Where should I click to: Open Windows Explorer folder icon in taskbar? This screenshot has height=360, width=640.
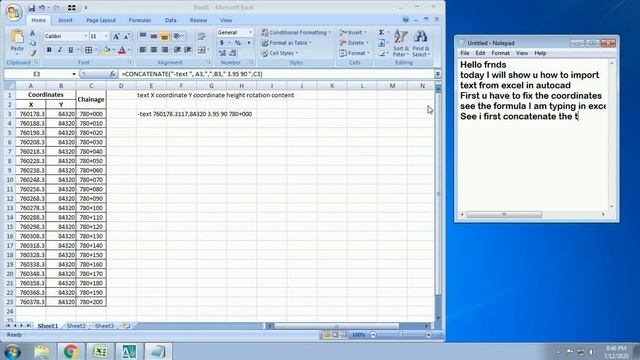[x=42, y=351]
